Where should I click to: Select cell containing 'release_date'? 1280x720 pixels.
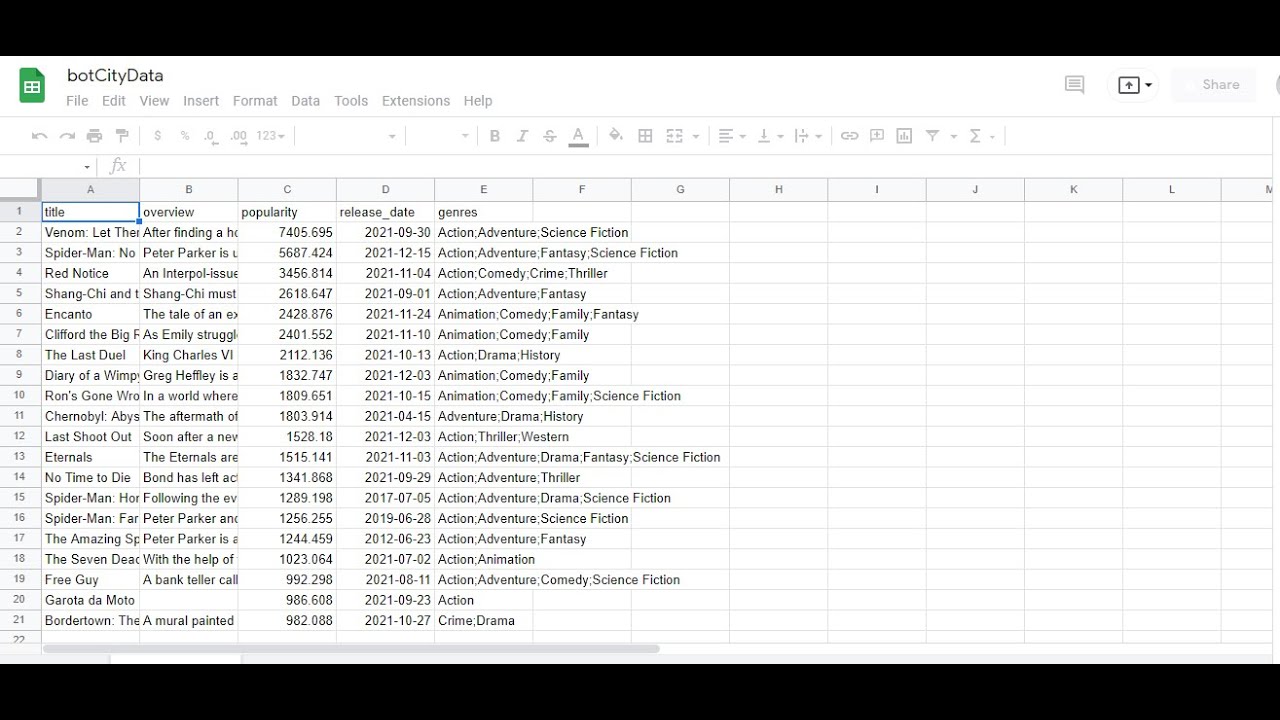(385, 212)
